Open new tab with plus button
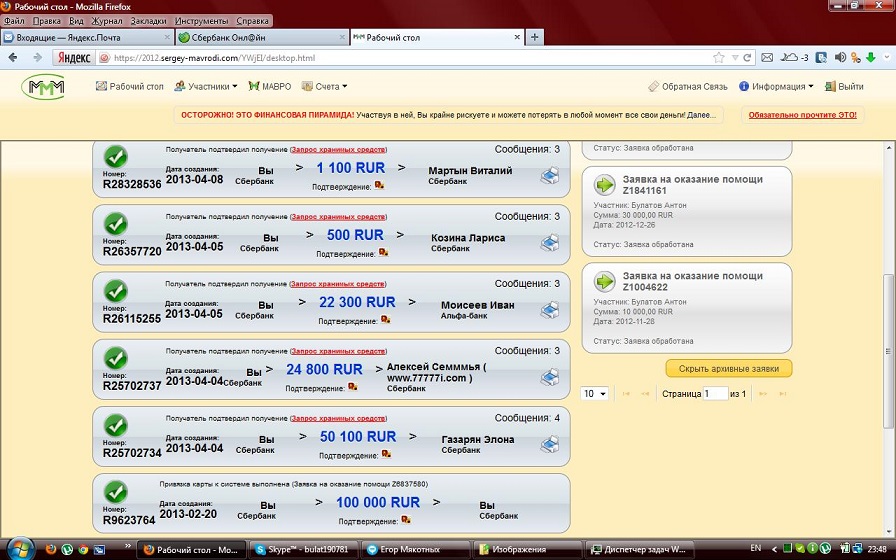 [534, 37]
